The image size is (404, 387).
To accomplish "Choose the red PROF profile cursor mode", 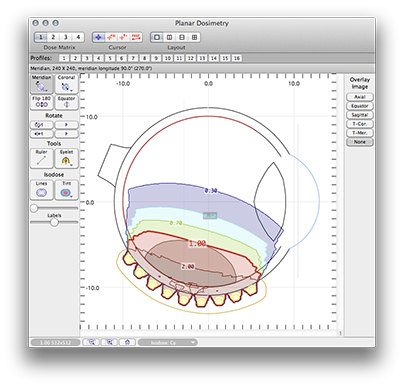I will point(136,37).
